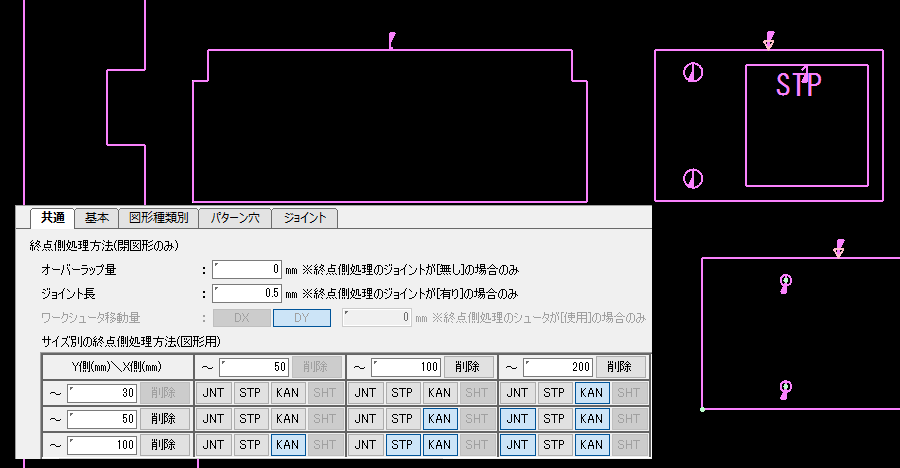Delete the Y-side 50 row with 削除
The height and width of the screenshot is (468, 900).
click(163, 419)
